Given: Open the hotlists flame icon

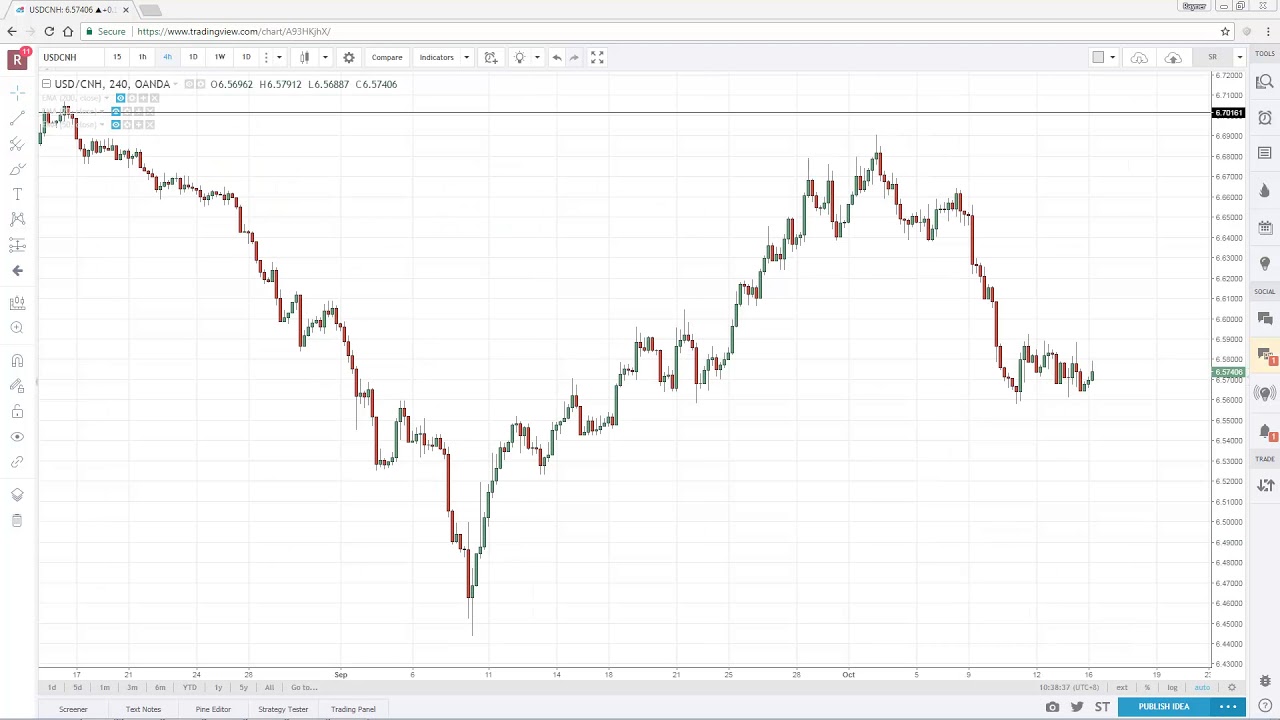Looking at the screenshot, I should tap(1265, 190).
